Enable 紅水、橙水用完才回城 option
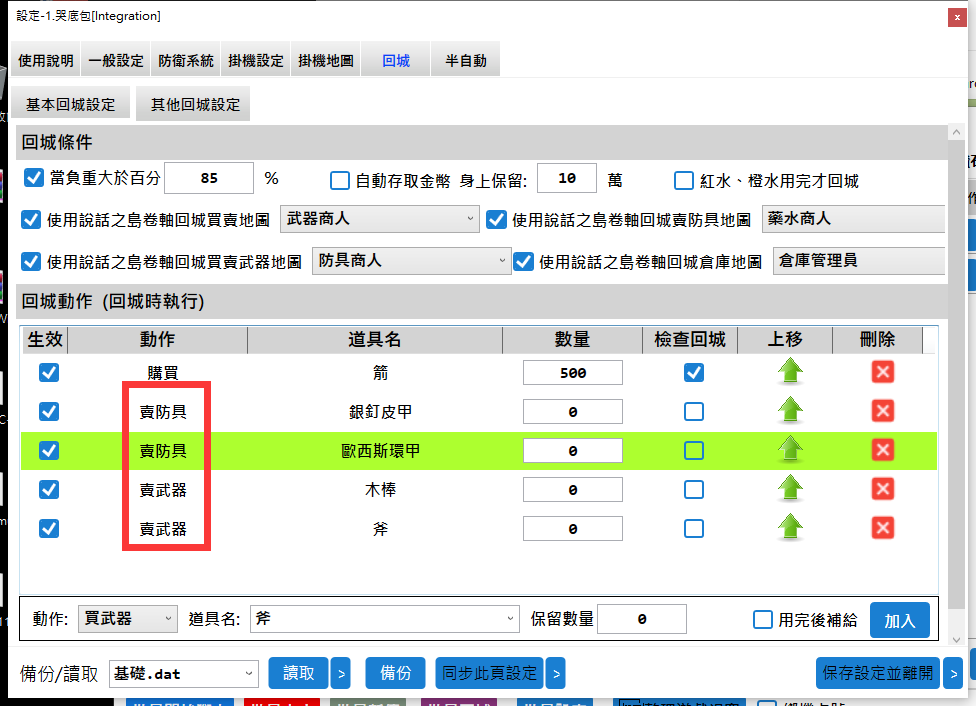This screenshot has width=976, height=706. coord(684,181)
